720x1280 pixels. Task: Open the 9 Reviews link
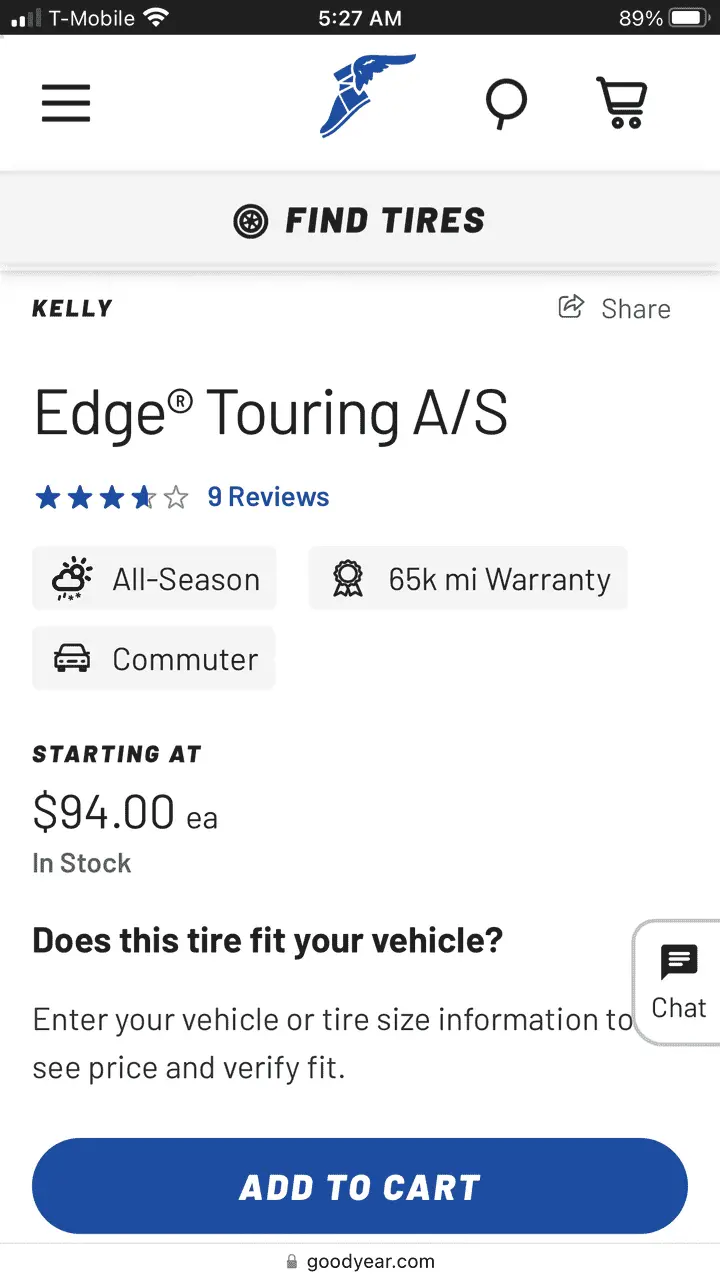point(268,497)
